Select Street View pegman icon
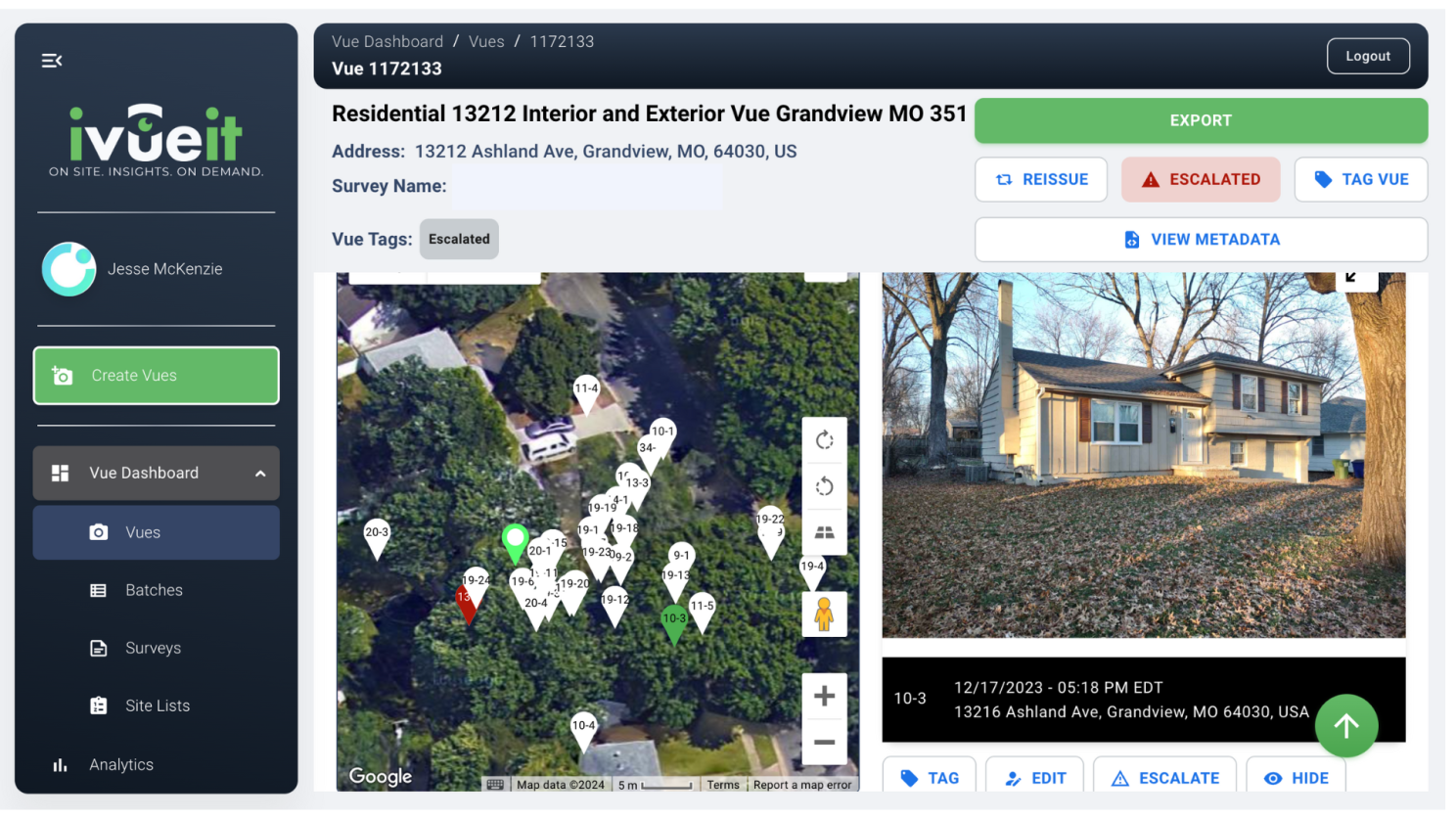 point(824,614)
